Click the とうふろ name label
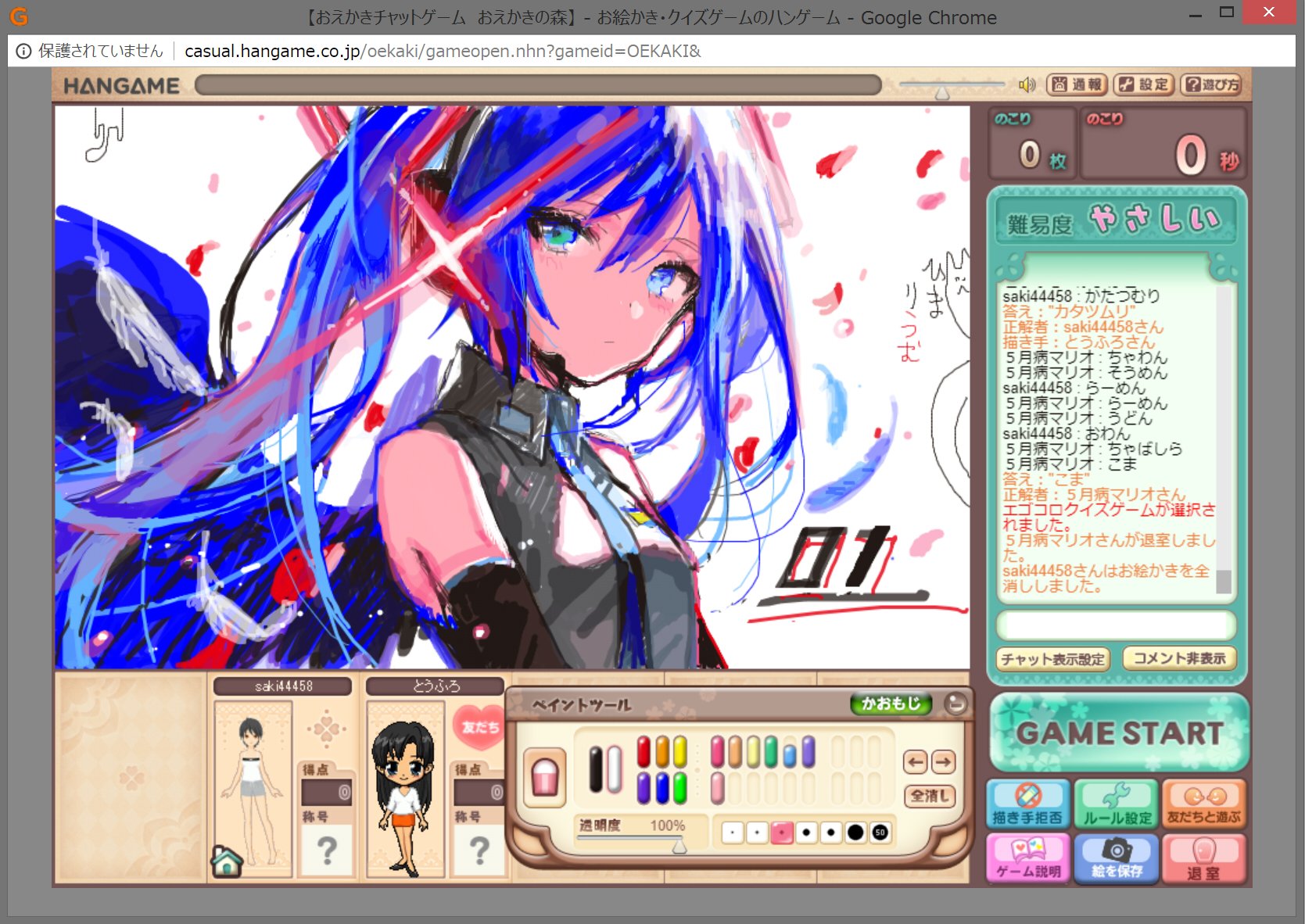The width and height of the screenshot is (1305, 924). [x=436, y=686]
